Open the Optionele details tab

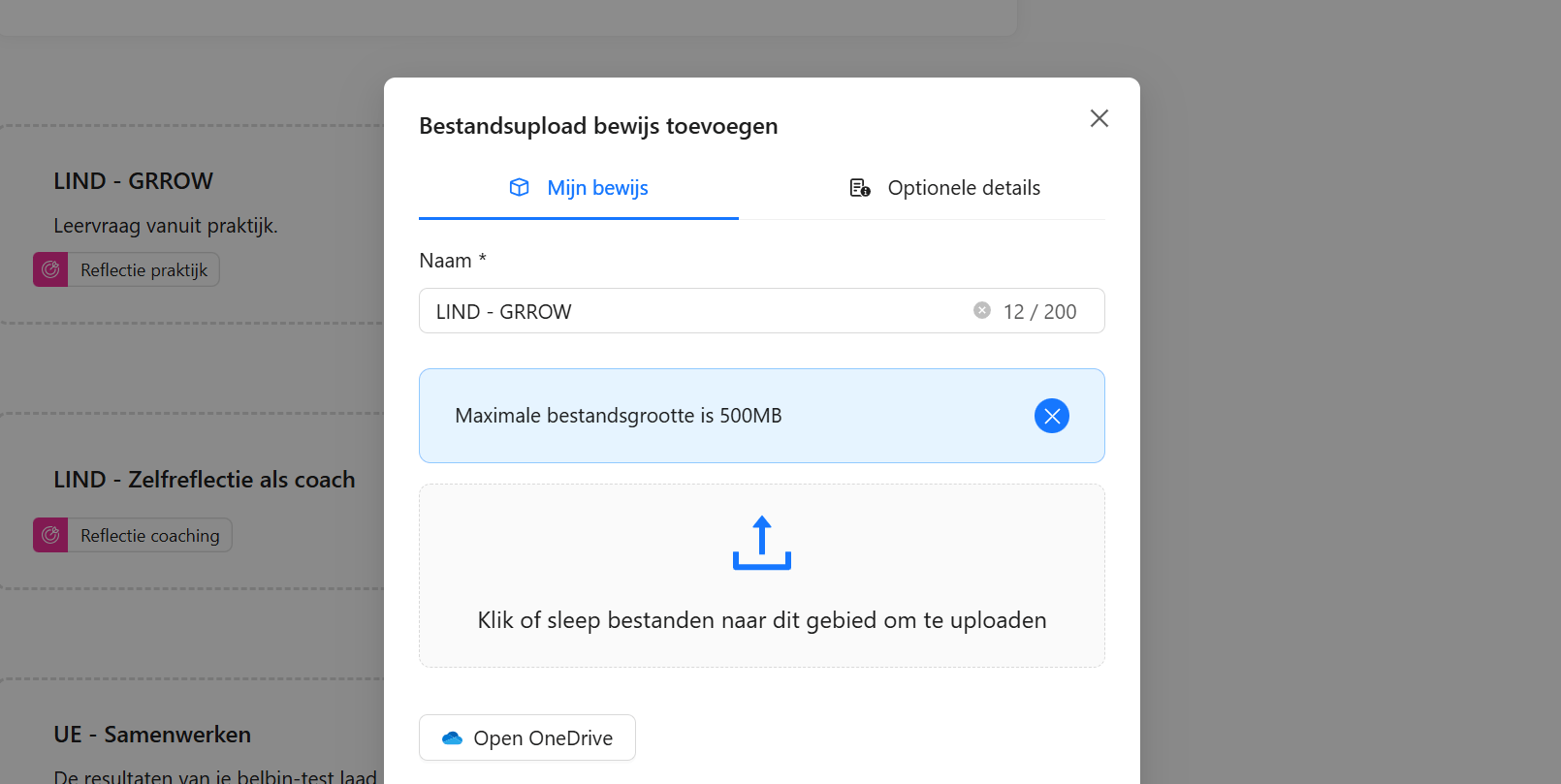pyautogui.click(x=944, y=188)
